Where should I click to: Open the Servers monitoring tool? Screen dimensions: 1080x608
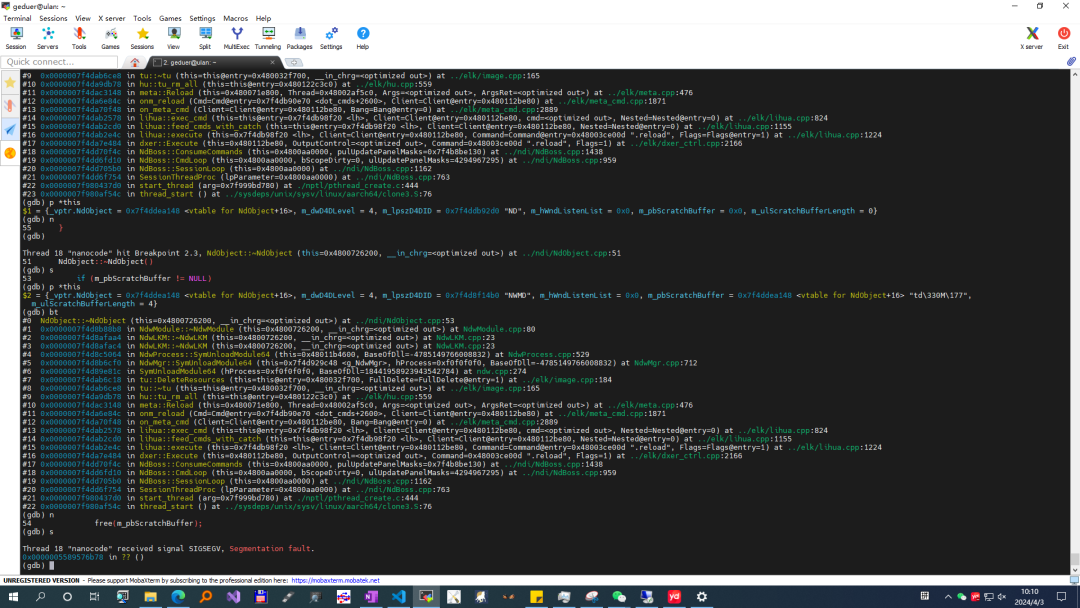47,38
